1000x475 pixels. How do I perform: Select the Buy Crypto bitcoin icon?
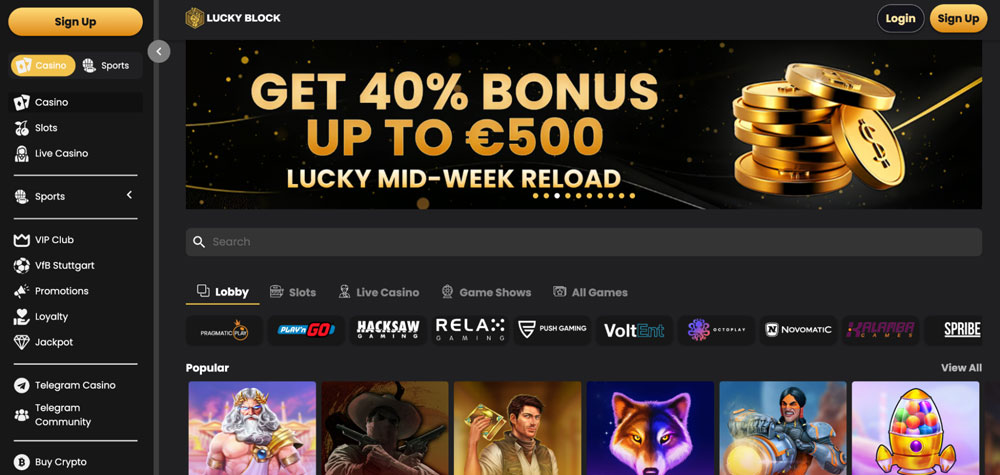point(22,462)
